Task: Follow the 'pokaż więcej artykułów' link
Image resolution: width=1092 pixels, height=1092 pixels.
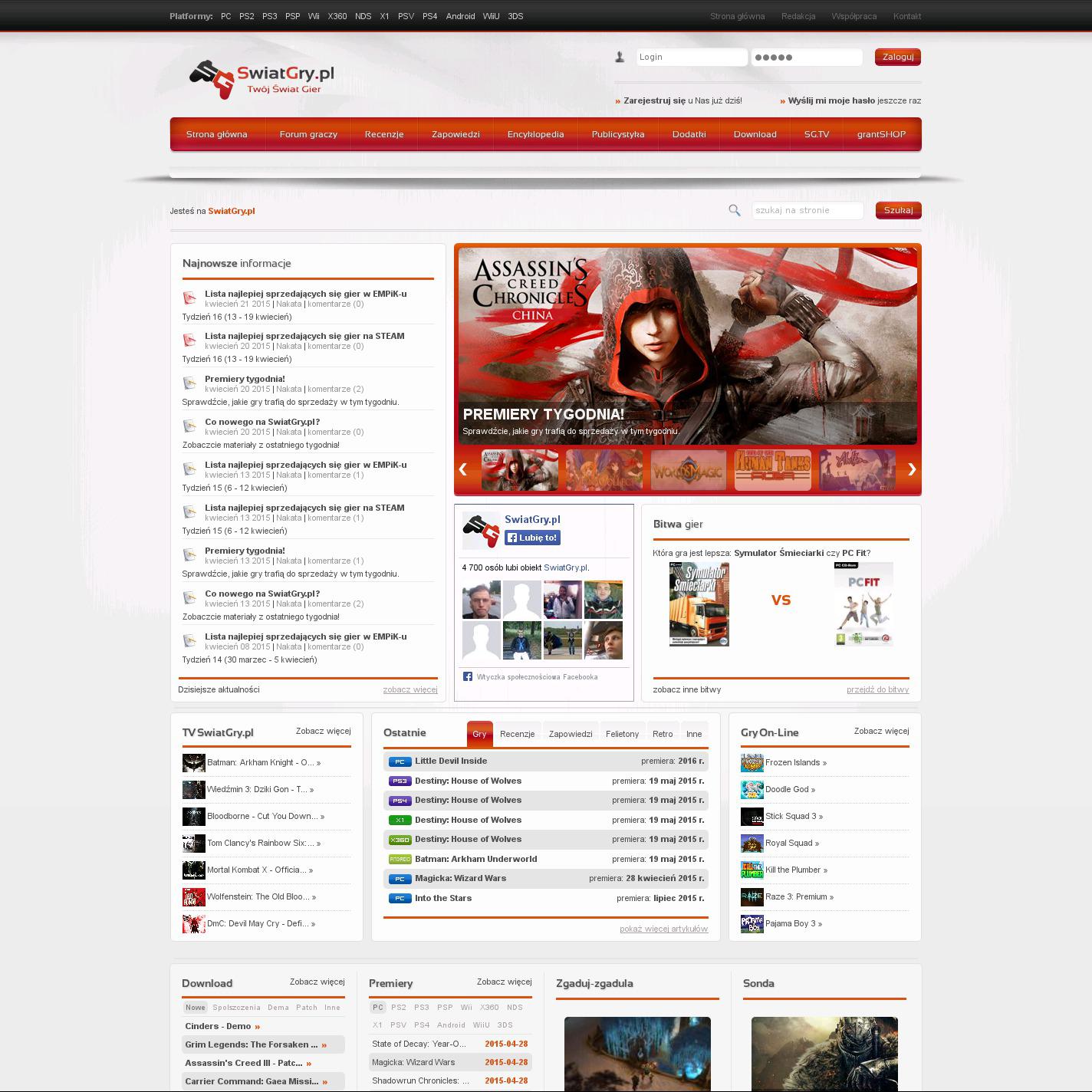Action: (663, 929)
